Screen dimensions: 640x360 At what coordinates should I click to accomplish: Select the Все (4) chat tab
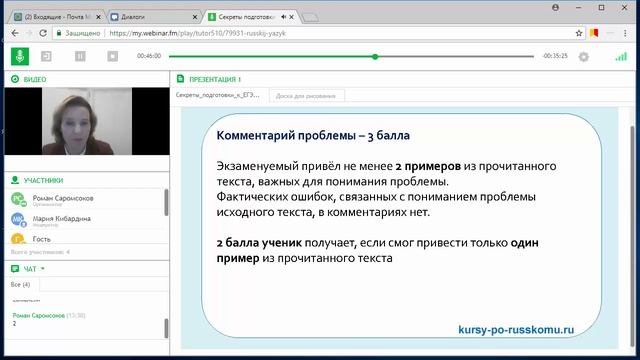(x=21, y=284)
